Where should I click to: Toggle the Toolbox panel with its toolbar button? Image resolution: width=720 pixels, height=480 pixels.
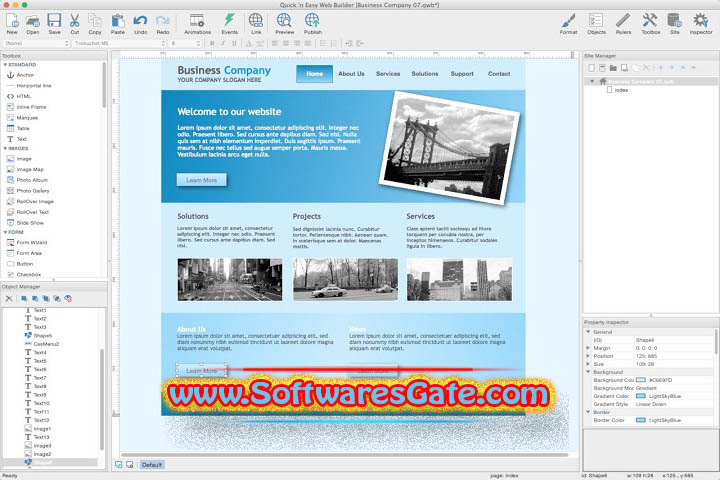pyautogui.click(x=650, y=23)
